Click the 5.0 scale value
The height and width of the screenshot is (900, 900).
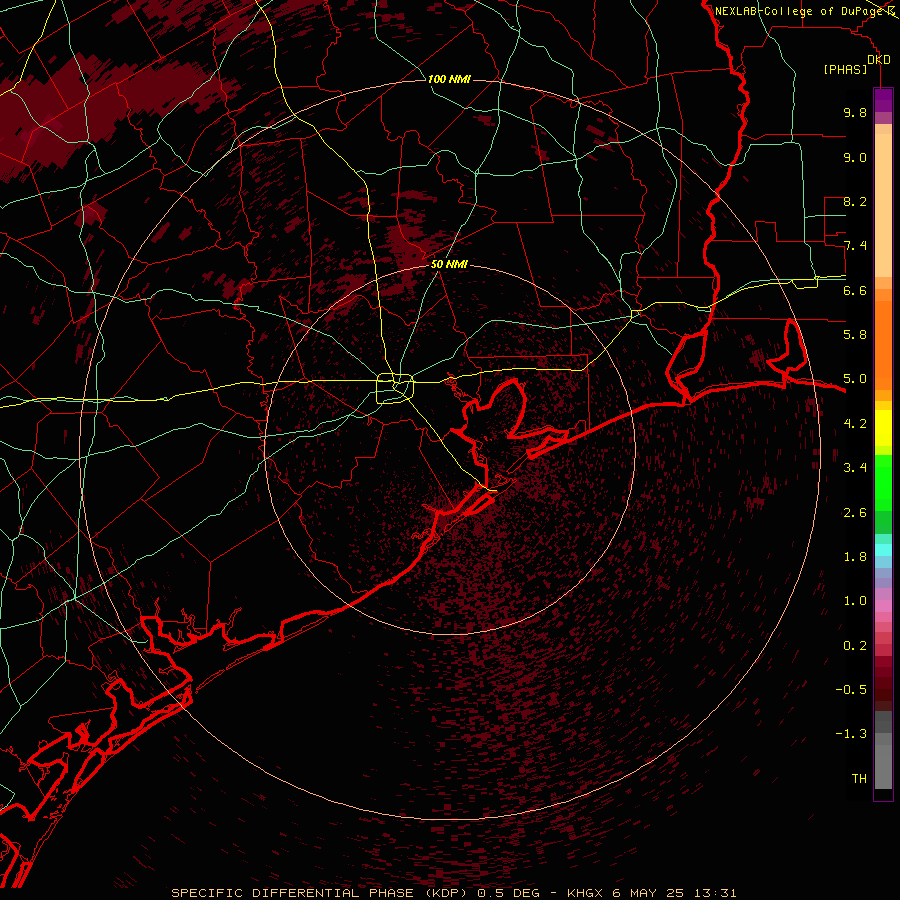coord(855,379)
